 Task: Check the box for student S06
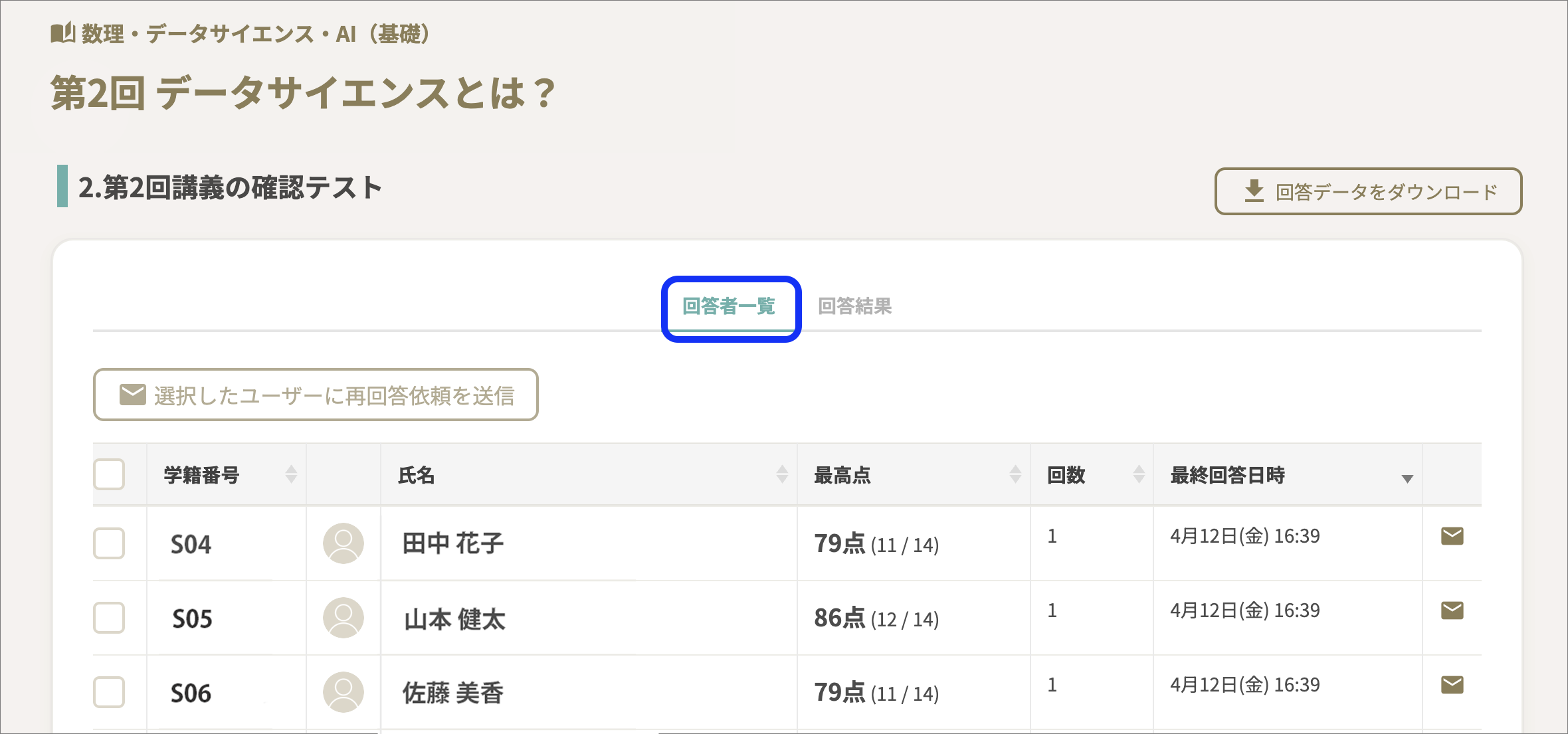click(109, 692)
